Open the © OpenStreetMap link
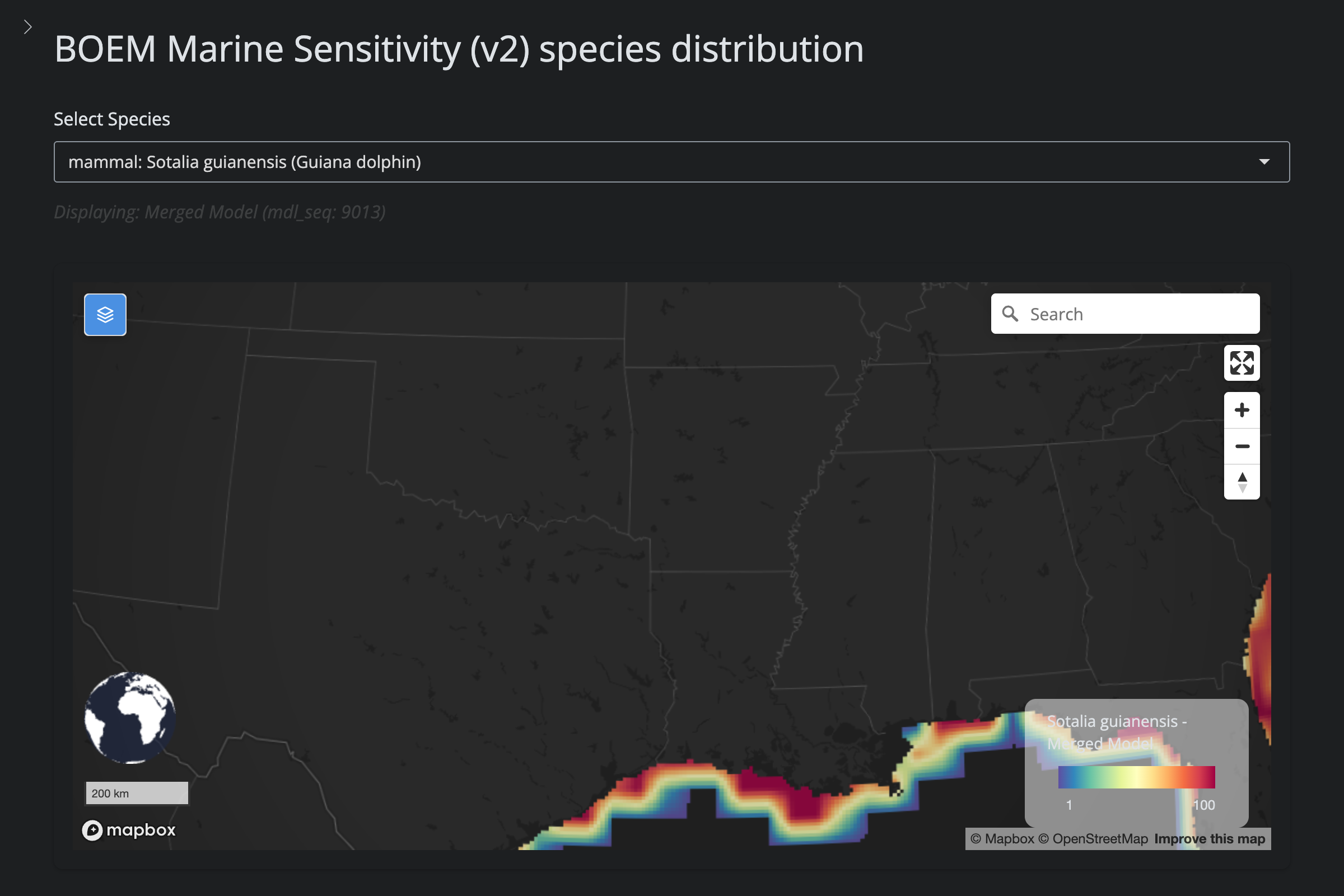Viewport: 1344px width, 896px height. [1093, 839]
